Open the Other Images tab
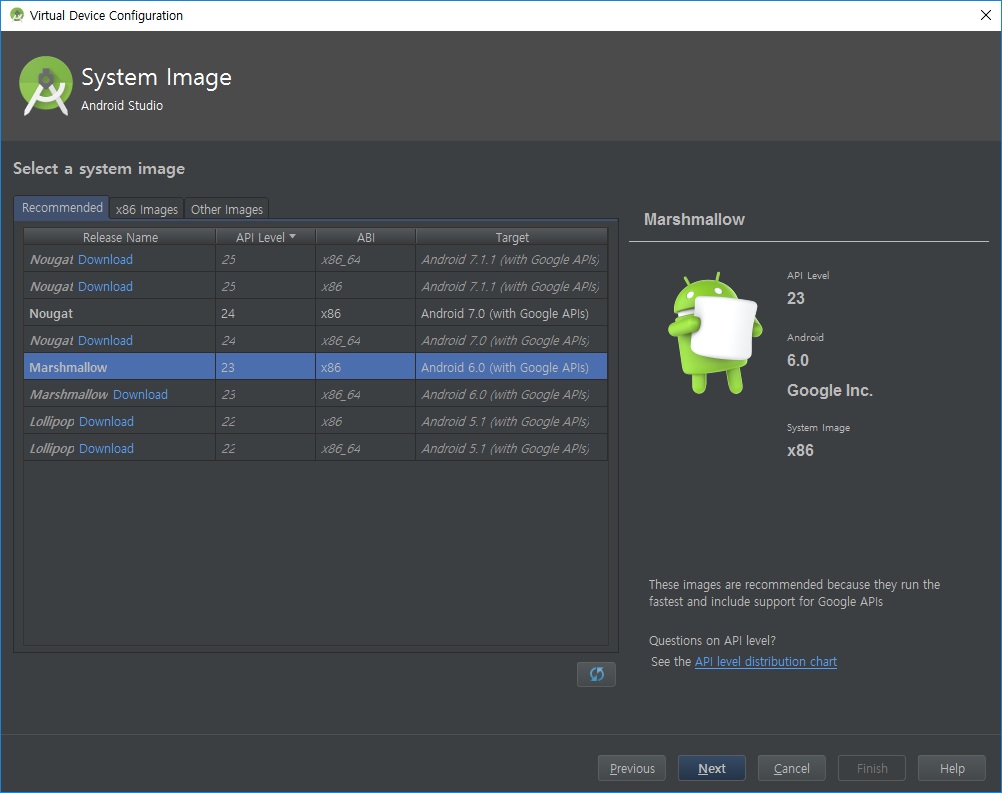Image resolution: width=1002 pixels, height=793 pixels. pos(227,209)
